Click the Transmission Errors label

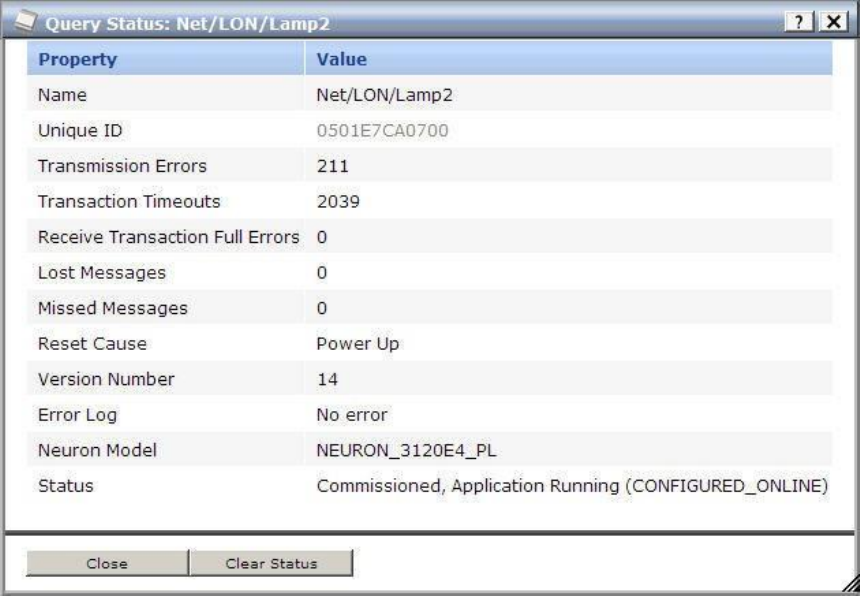pos(122,166)
